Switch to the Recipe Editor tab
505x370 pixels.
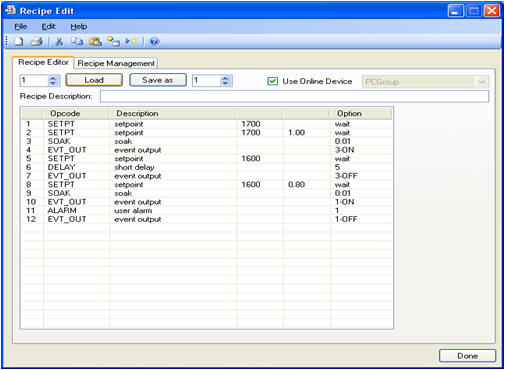43,62
